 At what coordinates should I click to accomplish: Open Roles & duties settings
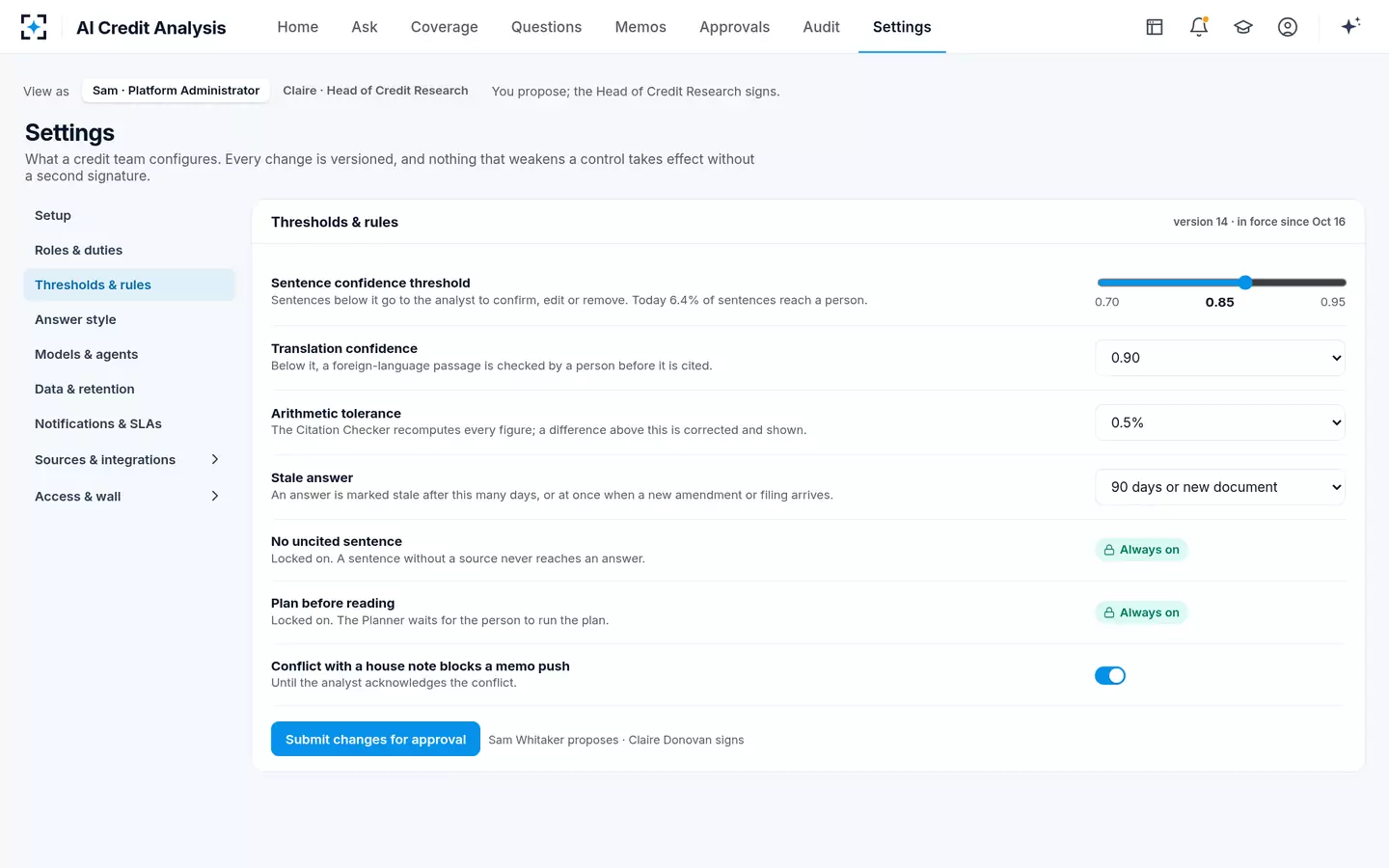129,250
